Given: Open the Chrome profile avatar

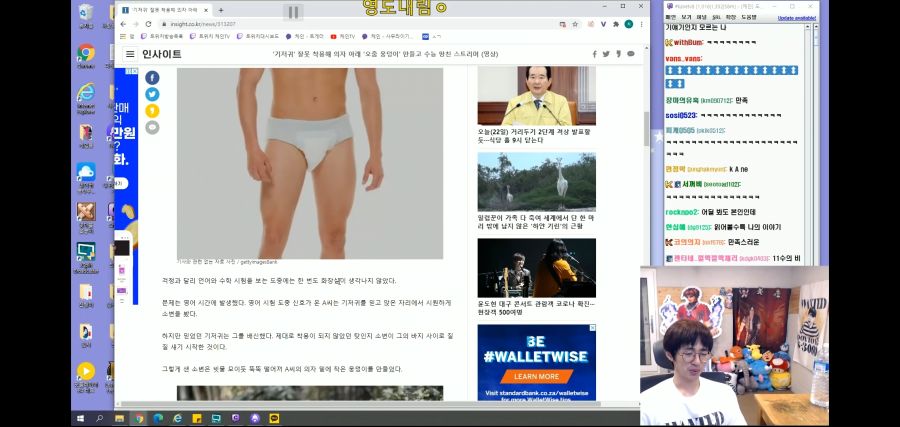Looking at the screenshot, I should (629, 24).
